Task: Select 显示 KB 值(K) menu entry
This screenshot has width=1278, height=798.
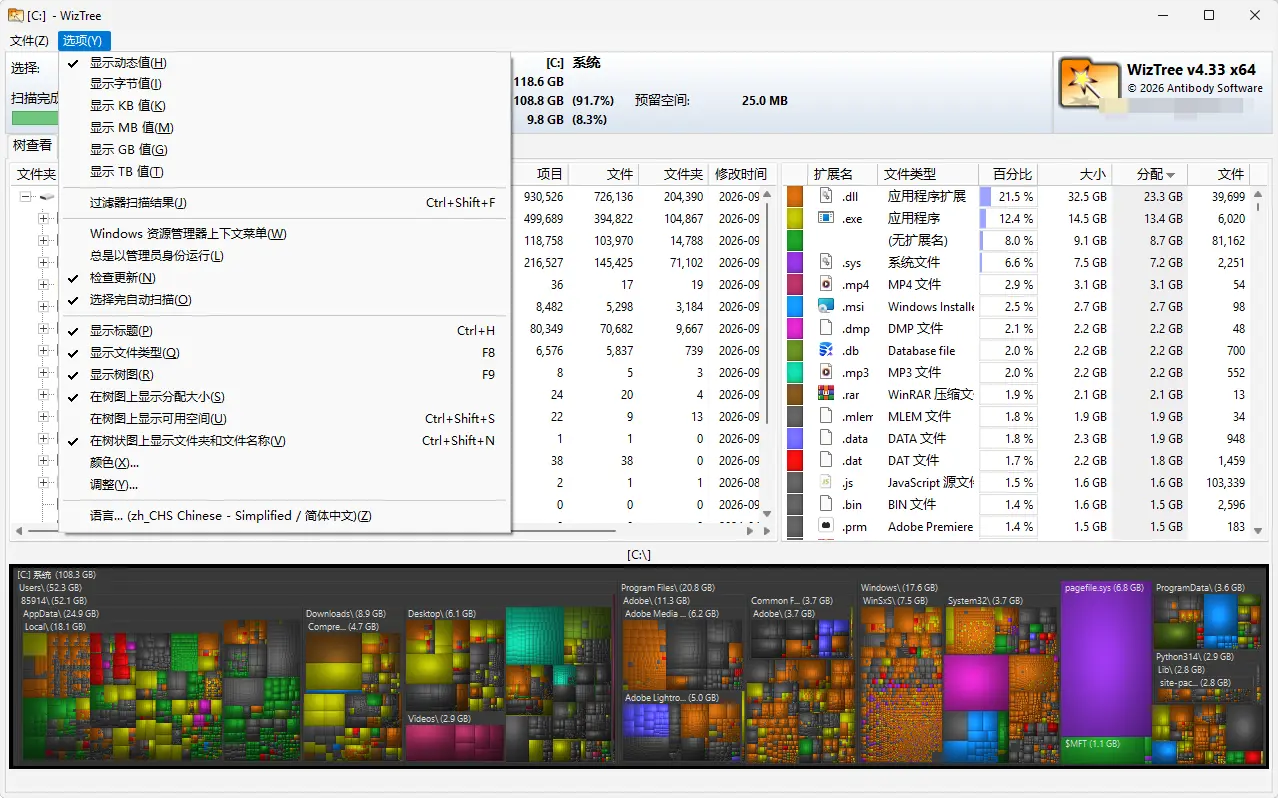Action: [x=285, y=106]
